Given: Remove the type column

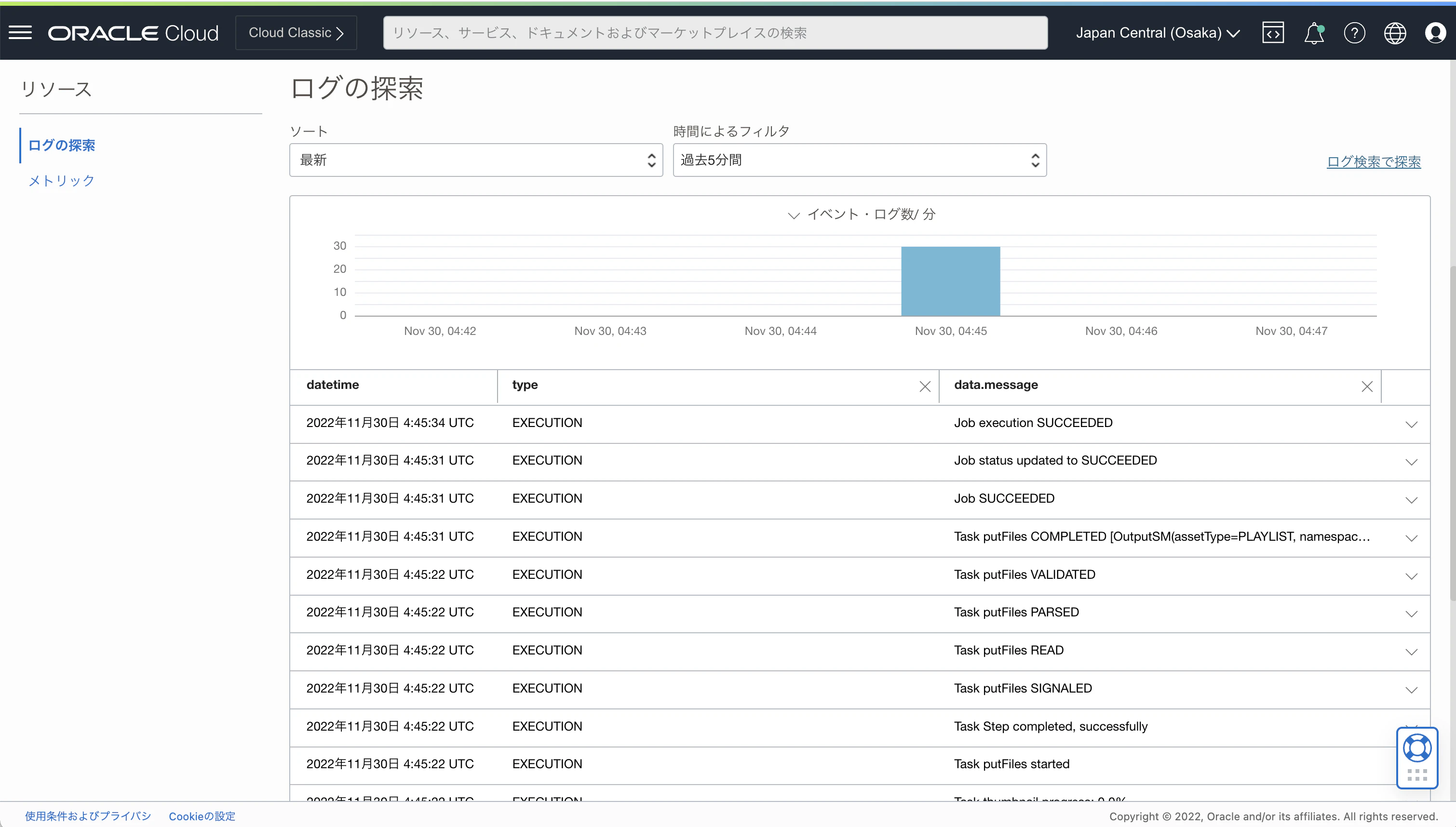Looking at the screenshot, I should pos(925,387).
